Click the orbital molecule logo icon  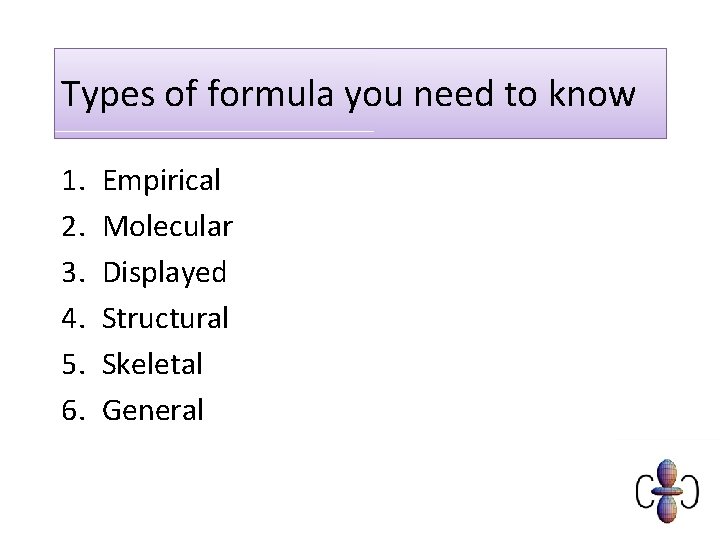coord(667,490)
